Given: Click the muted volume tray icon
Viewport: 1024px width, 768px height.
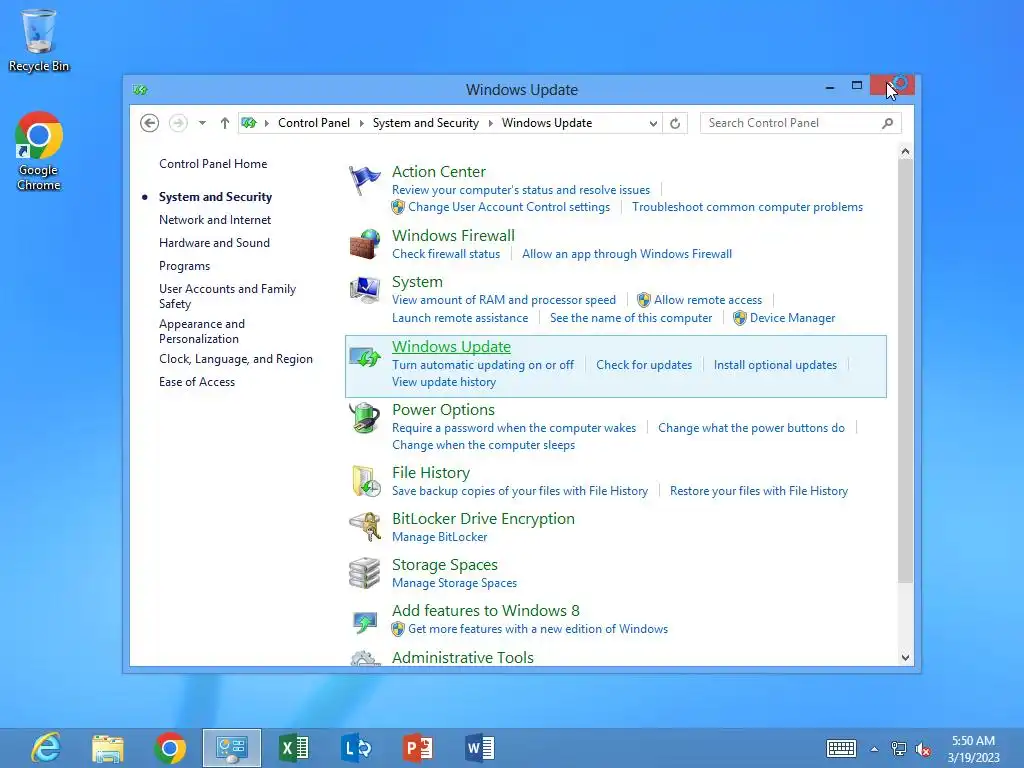Looking at the screenshot, I should point(923,749).
